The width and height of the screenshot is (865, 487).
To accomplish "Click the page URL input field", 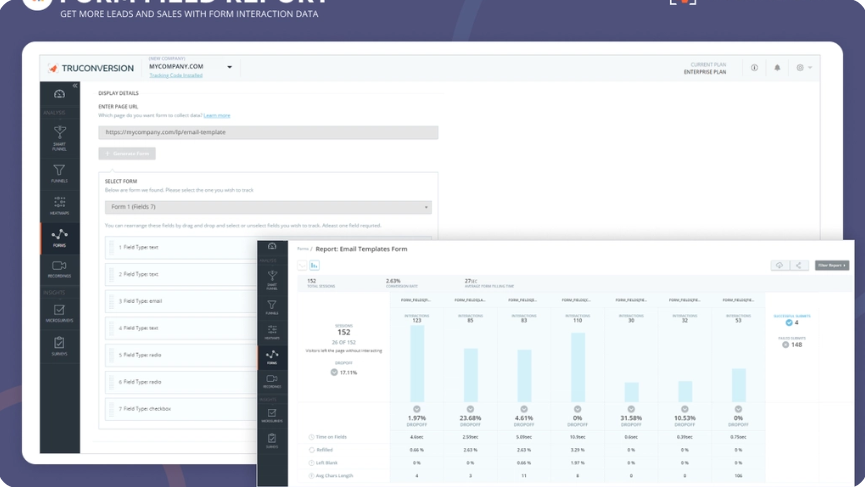I will [x=268, y=132].
